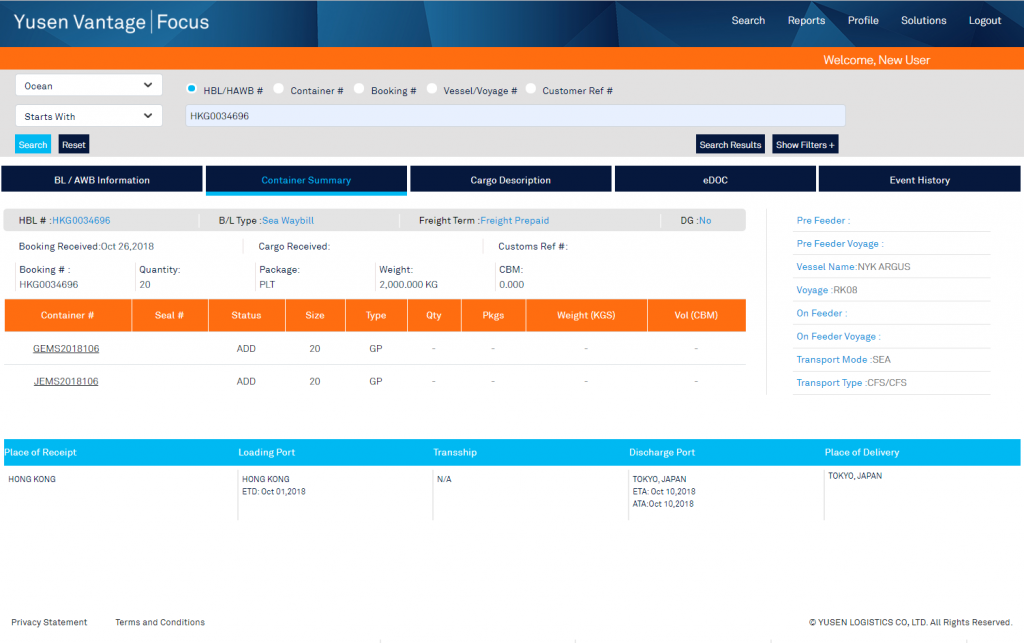Click the search text input field
Image resolution: width=1024 pixels, height=643 pixels.
tap(515, 116)
